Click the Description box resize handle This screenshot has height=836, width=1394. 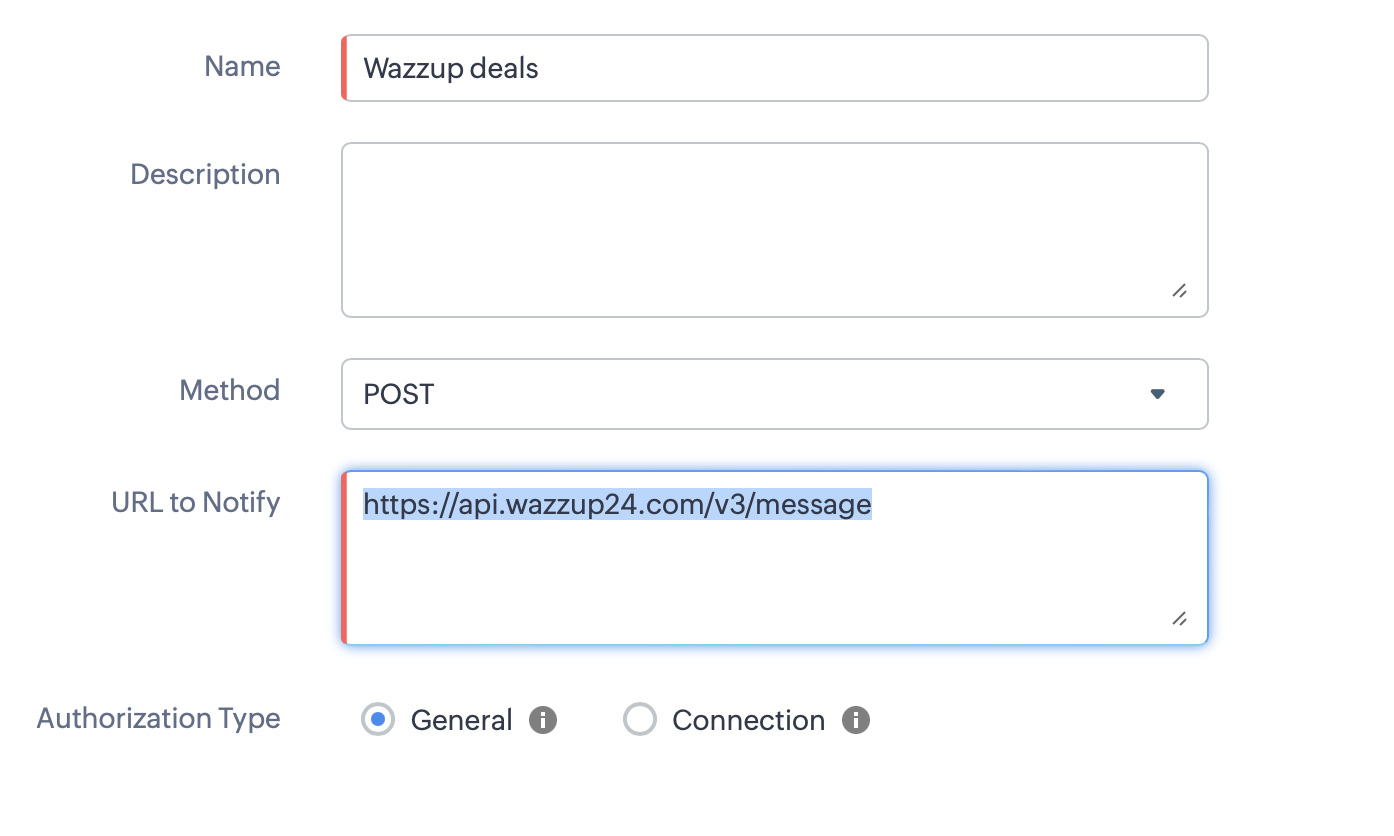(1179, 291)
